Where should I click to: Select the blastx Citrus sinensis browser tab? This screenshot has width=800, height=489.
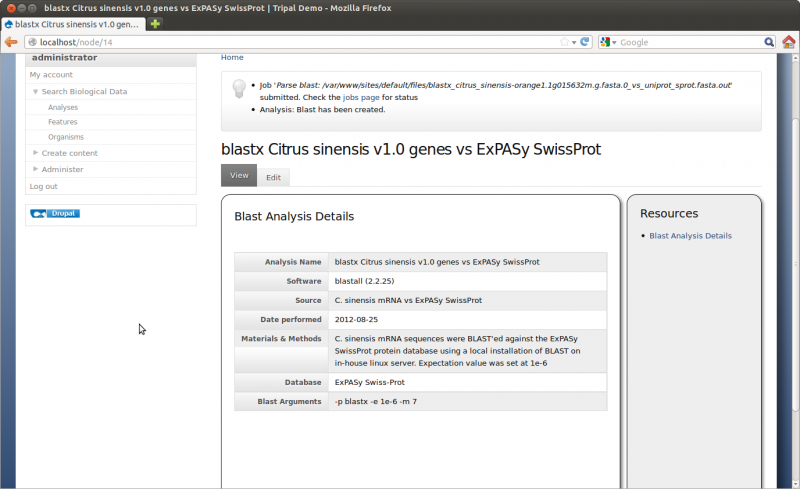pos(72,24)
